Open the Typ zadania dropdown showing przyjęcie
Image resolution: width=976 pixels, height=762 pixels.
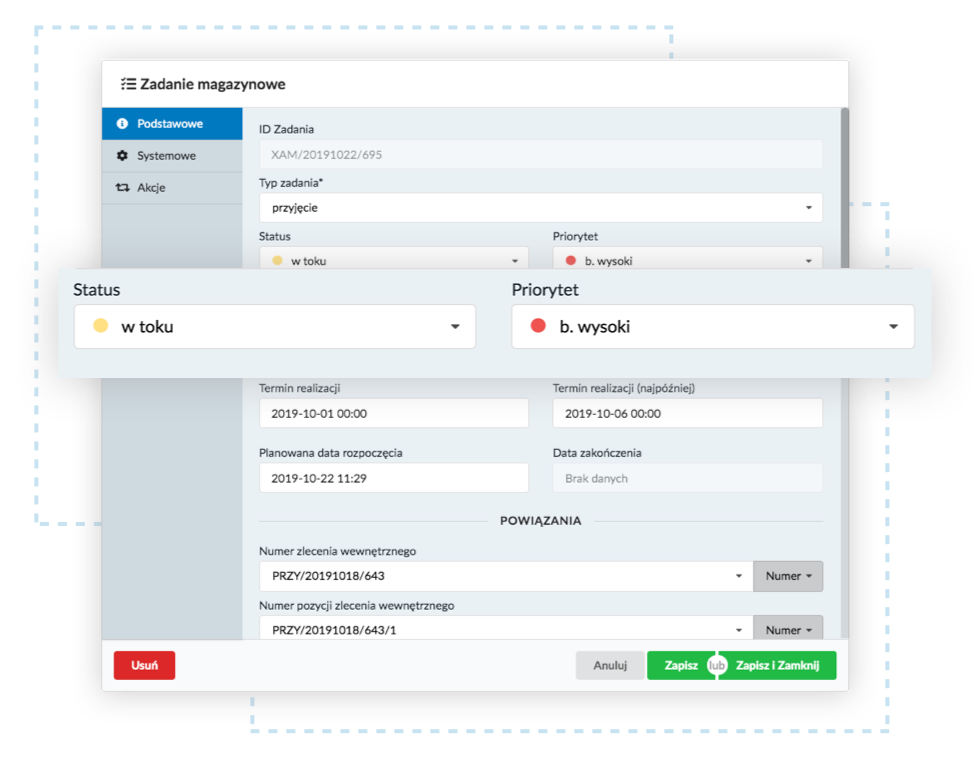point(540,207)
